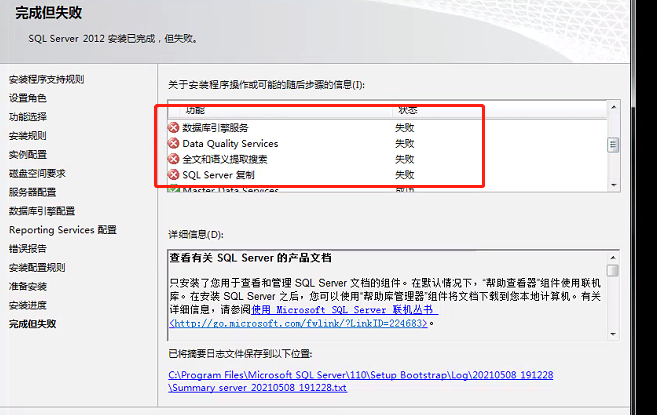This screenshot has width=657, height=415.
Task: Open the 使用 Microsoft SQL Server 联机丛书 link
Action: (x=344, y=310)
